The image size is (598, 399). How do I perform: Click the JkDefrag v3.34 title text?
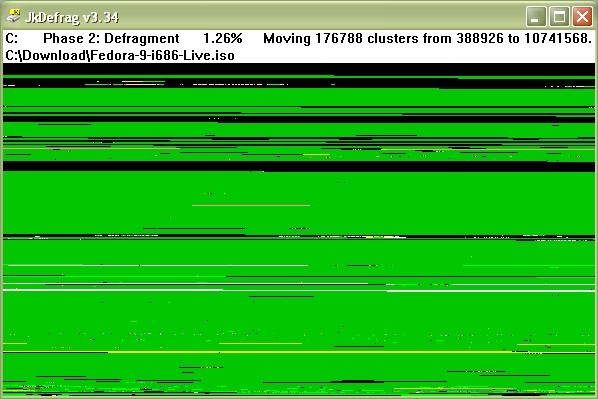(x=72, y=18)
